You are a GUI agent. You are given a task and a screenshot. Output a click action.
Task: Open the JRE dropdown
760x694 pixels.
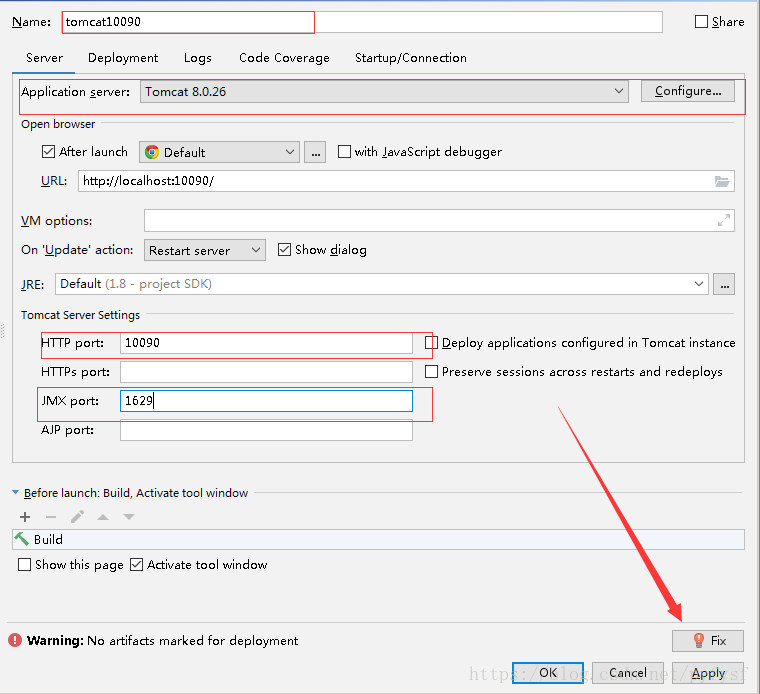(x=382, y=284)
